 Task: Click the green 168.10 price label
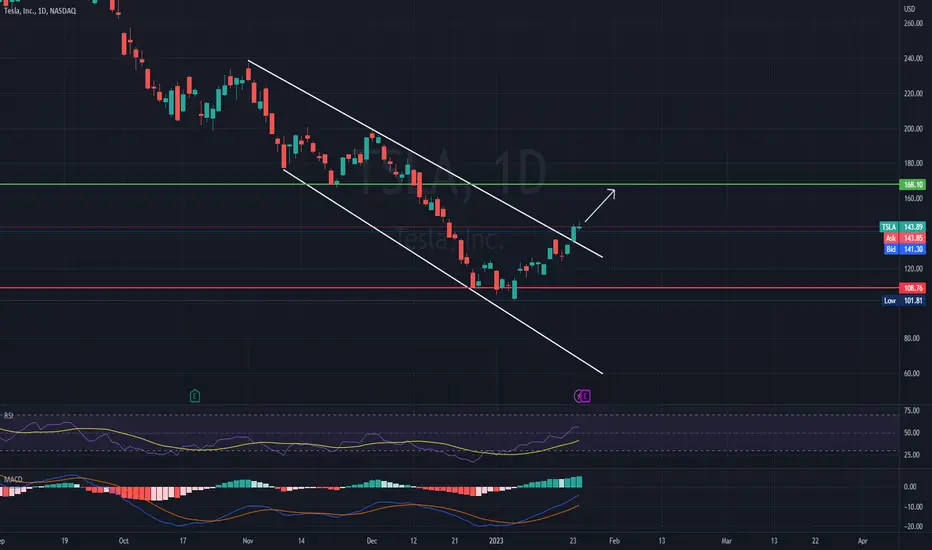point(912,184)
